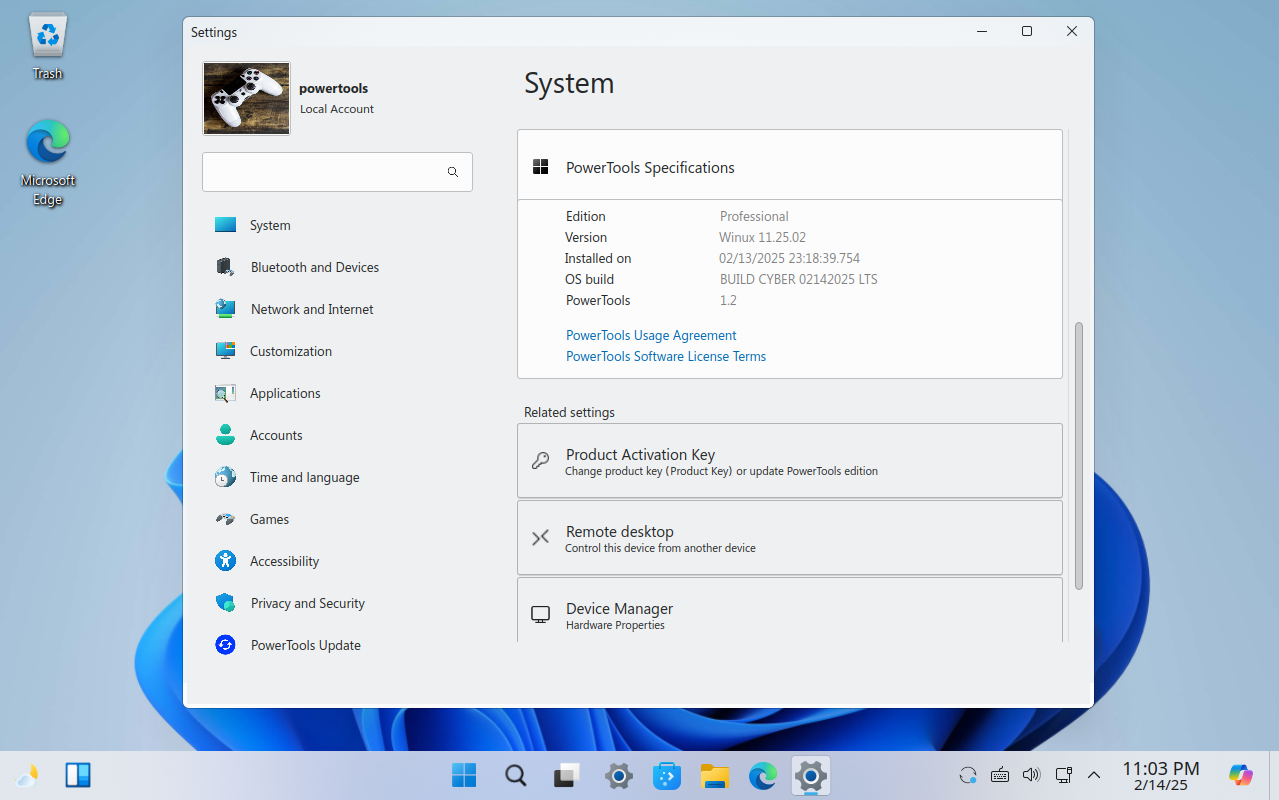Click the Privacy and Security shield icon

[x=225, y=603]
